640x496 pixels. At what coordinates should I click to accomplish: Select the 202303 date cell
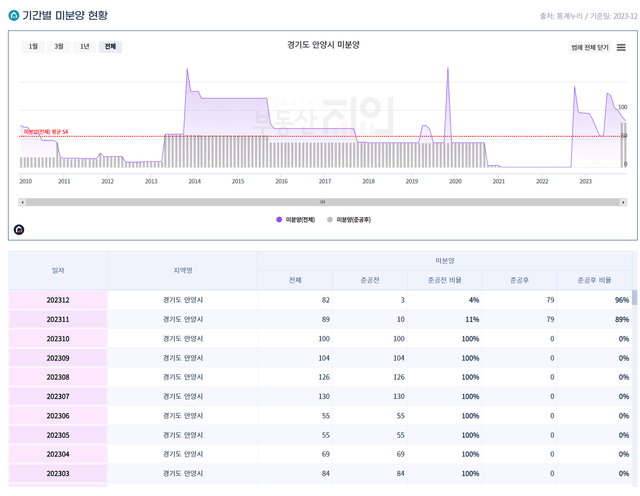58,474
